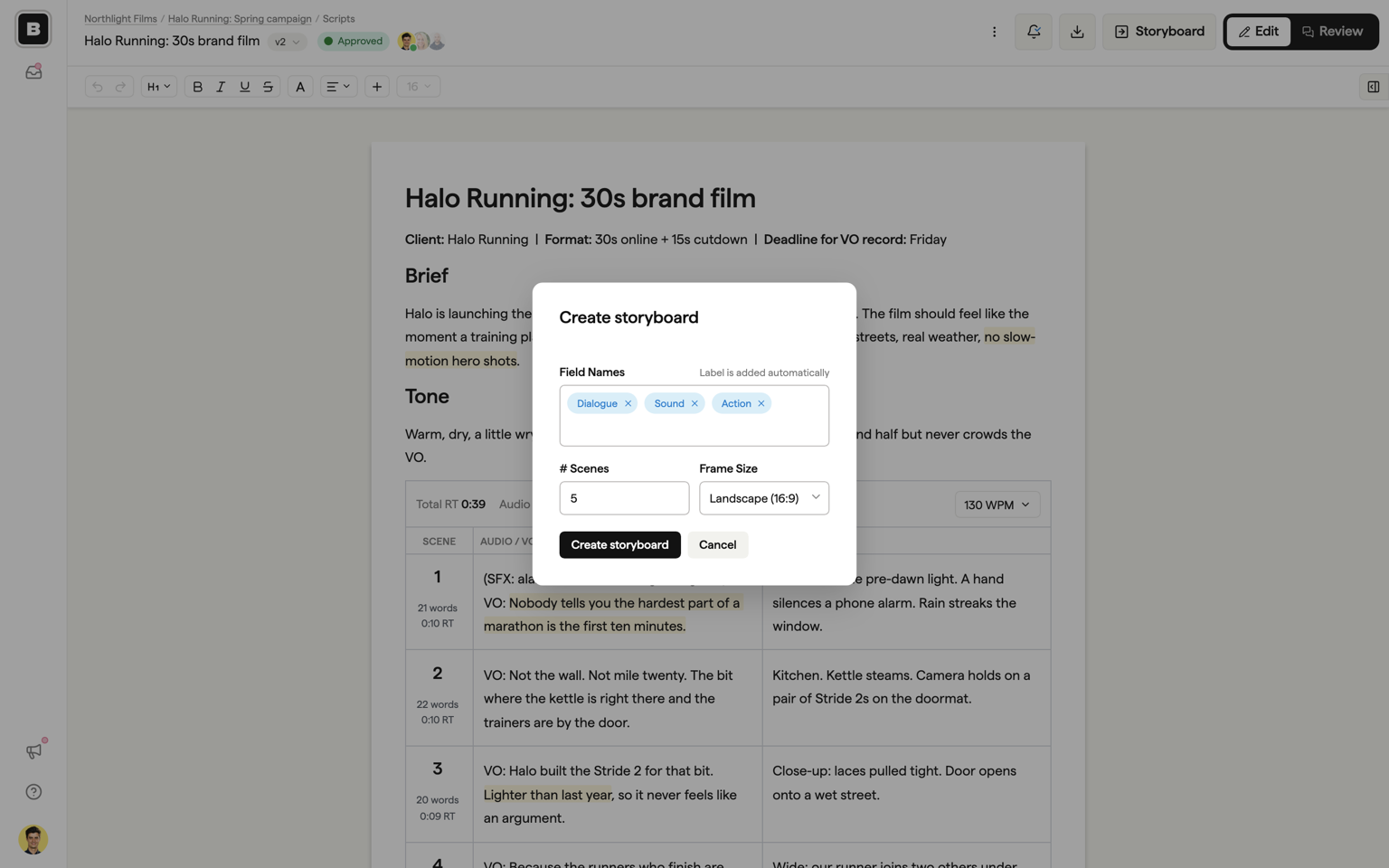The height and width of the screenshot is (868, 1389).
Task: Open the three-dot more options menu
Action: click(x=994, y=32)
